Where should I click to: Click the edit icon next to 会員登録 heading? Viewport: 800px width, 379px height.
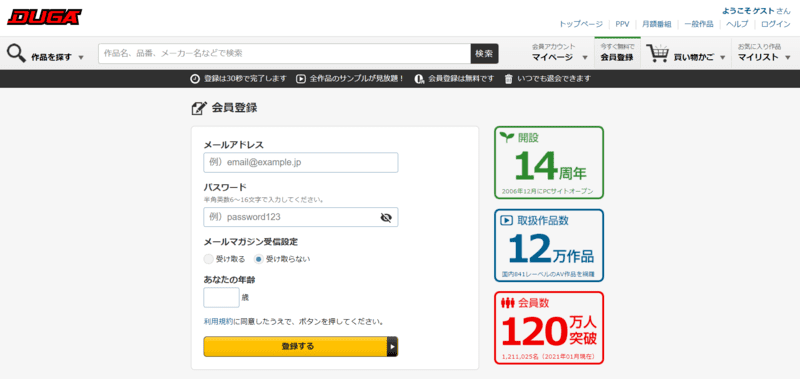198,108
